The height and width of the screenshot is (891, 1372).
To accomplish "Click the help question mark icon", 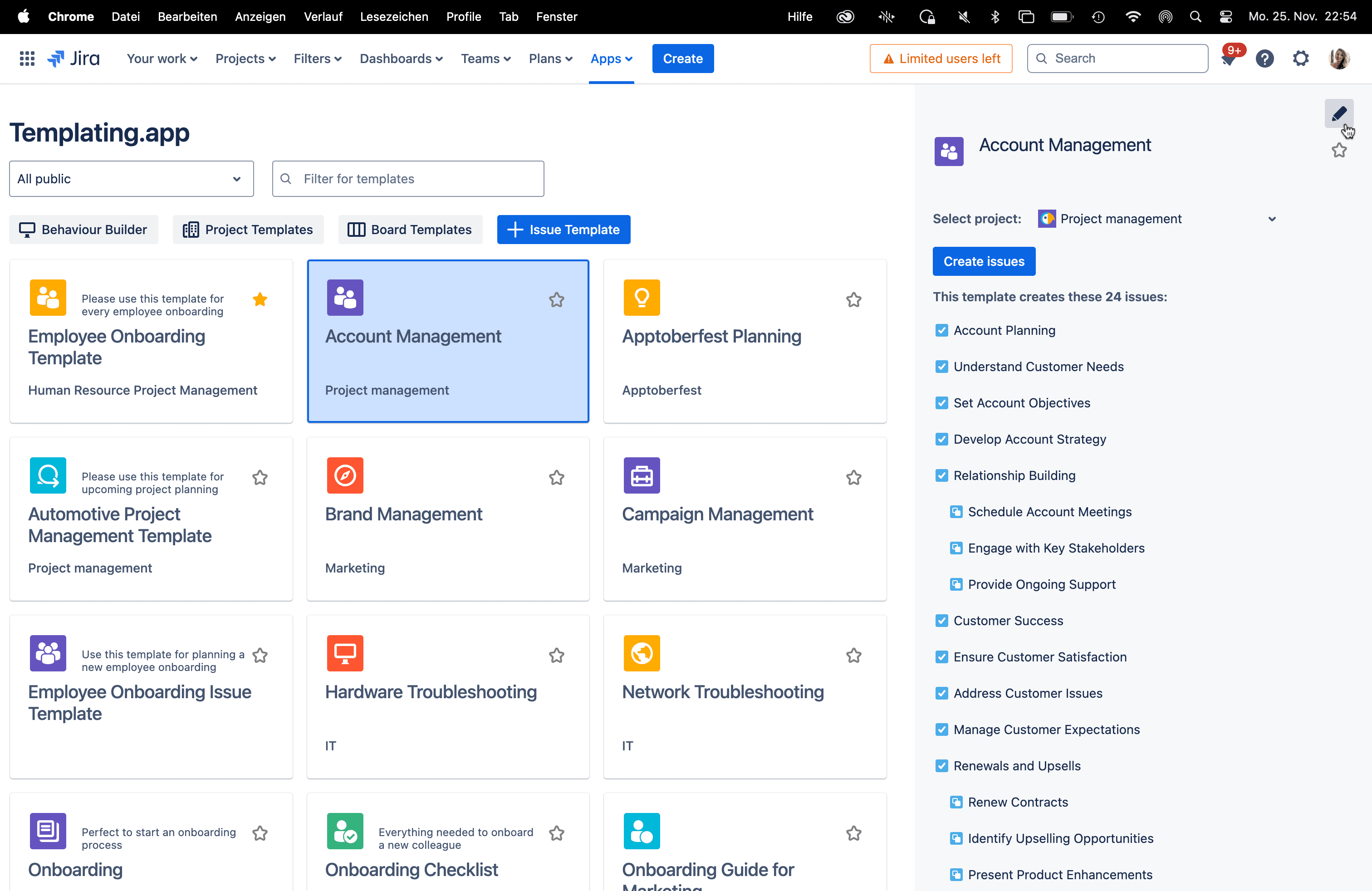I will click(1264, 58).
